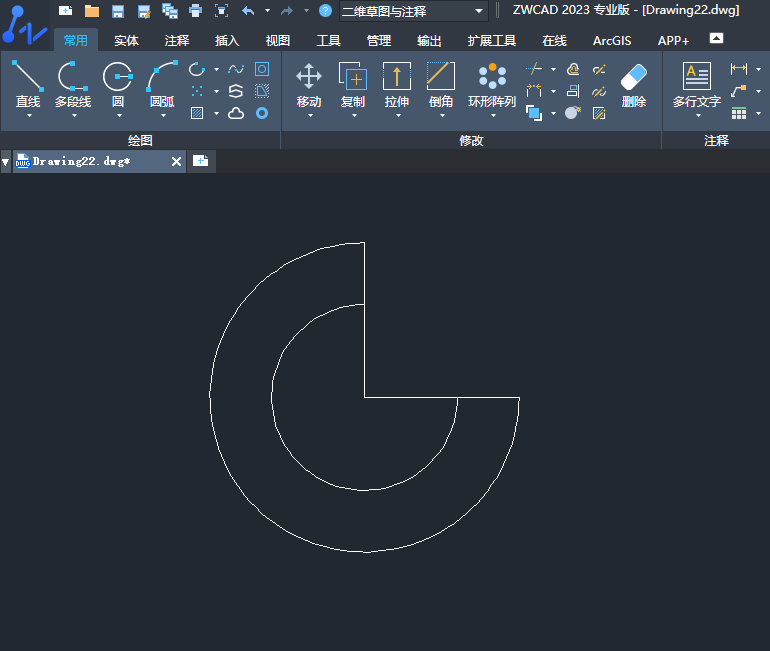Expand the dropdown arrow beside the hatch icon
The image size is (770, 651).
click(x=216, y=113)
